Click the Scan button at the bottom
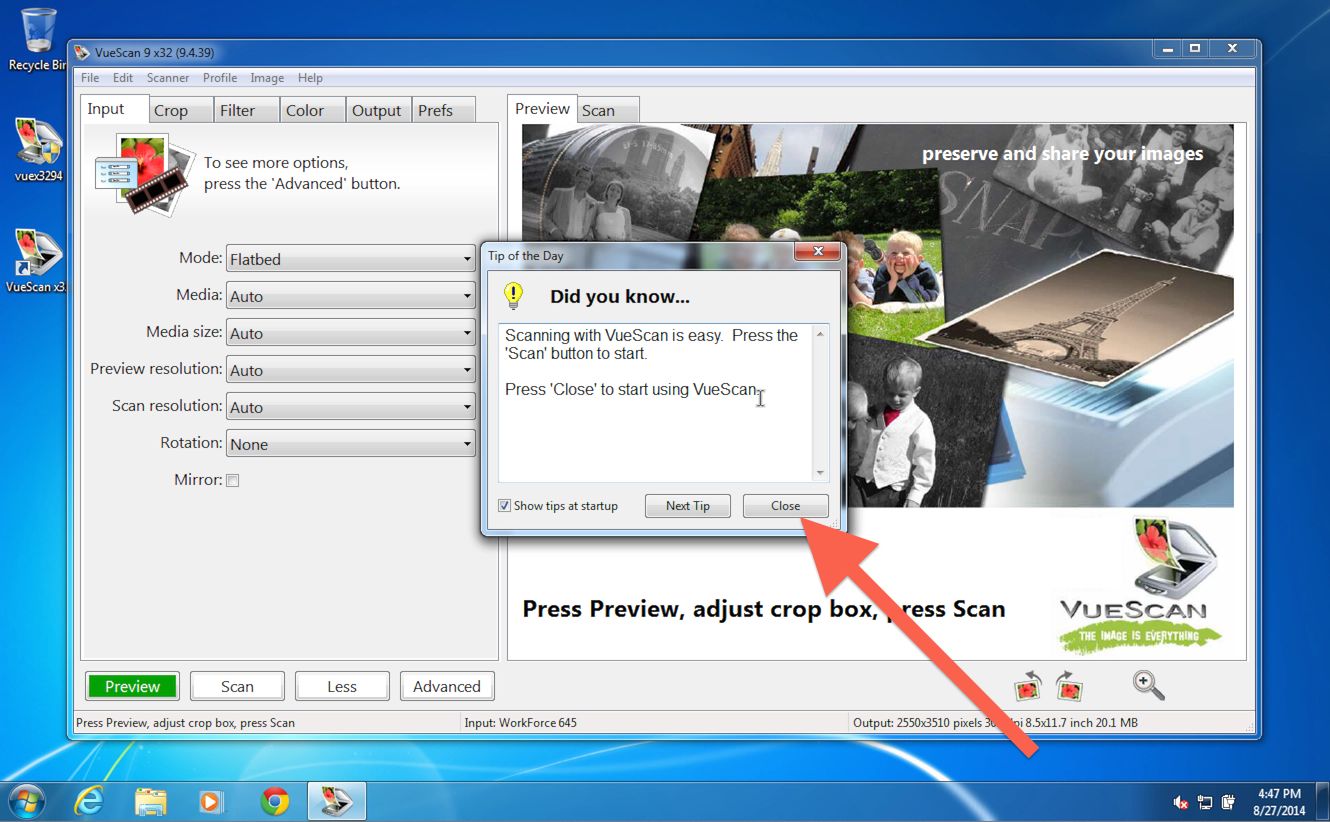This screenshot has width=1330, height=822. [x=237, y=686]
